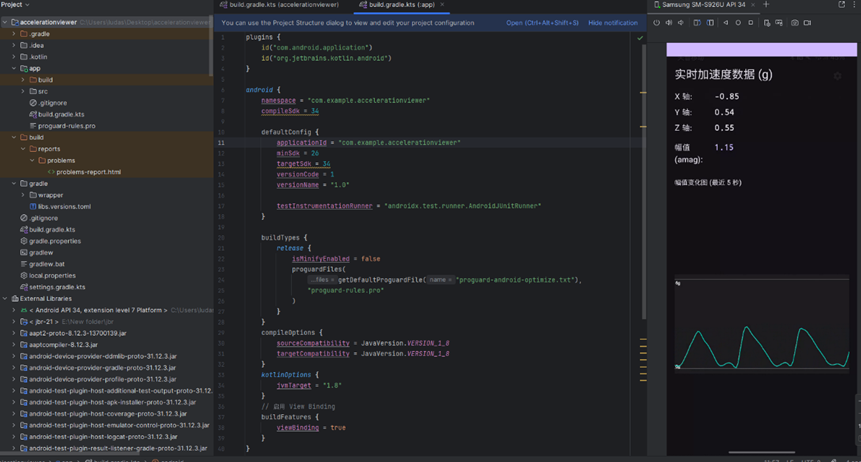Click the acceleration magnitude chart in emulator

click(762, 324)
